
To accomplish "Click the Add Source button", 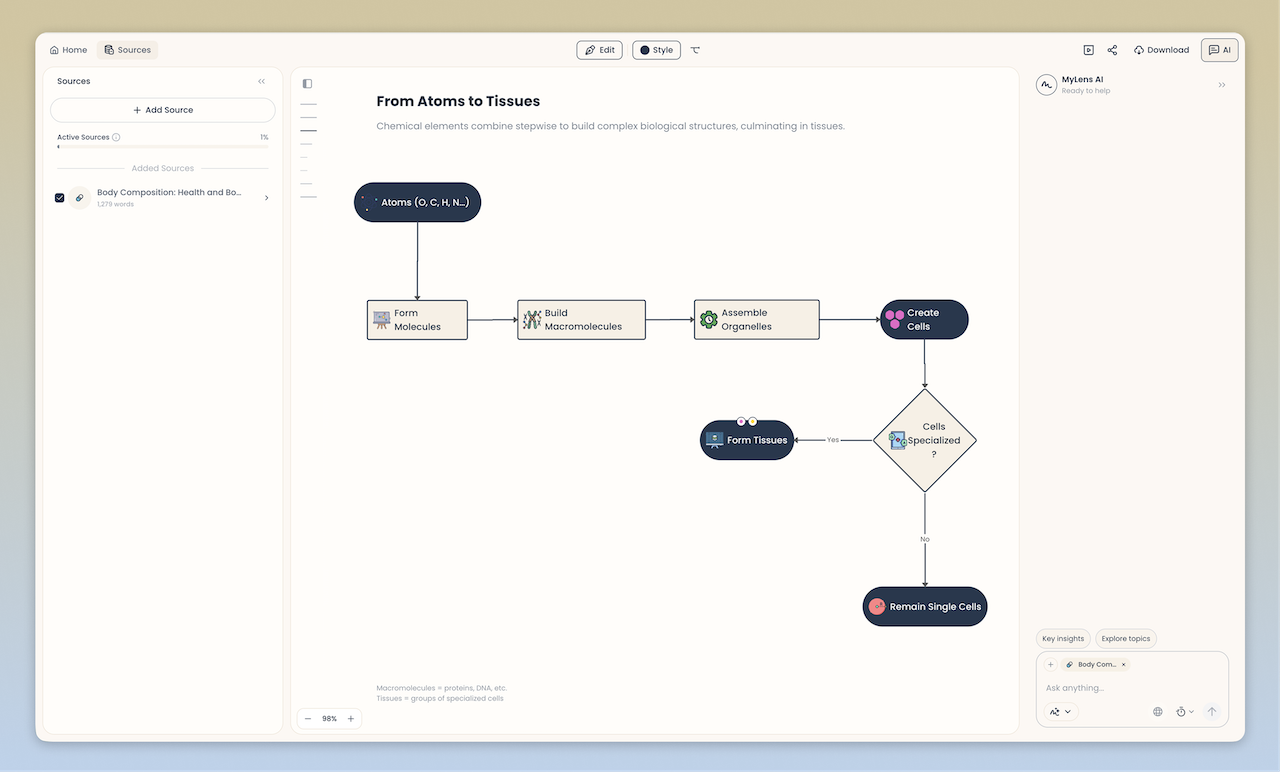I will [162, 109].
